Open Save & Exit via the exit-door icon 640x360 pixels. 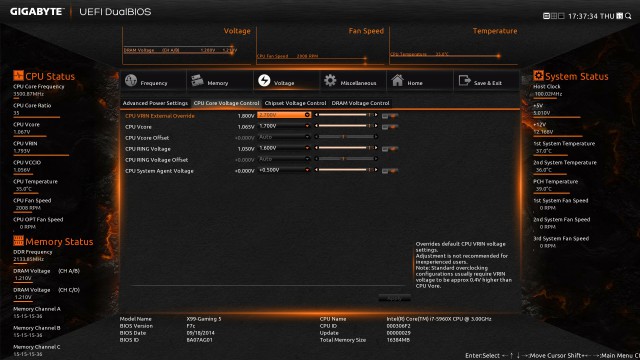464,80
